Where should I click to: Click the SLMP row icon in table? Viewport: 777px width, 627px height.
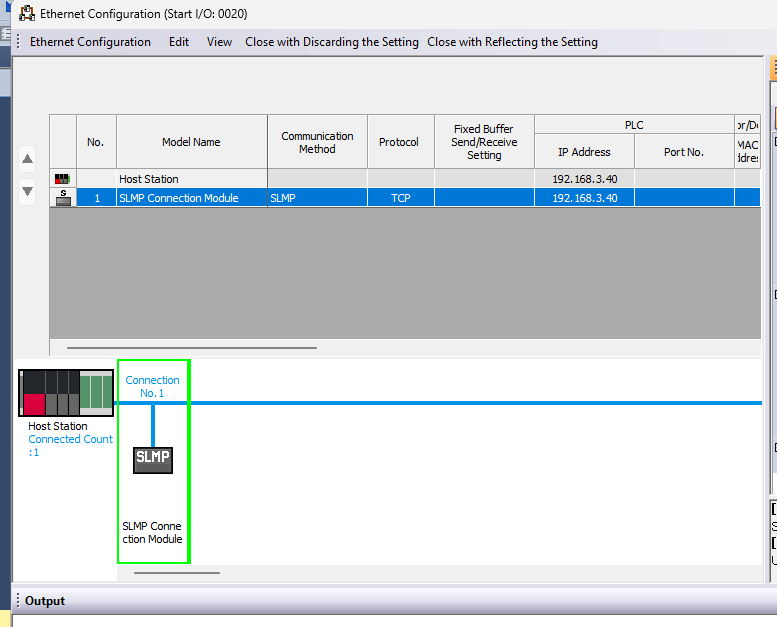coord(63,198)
